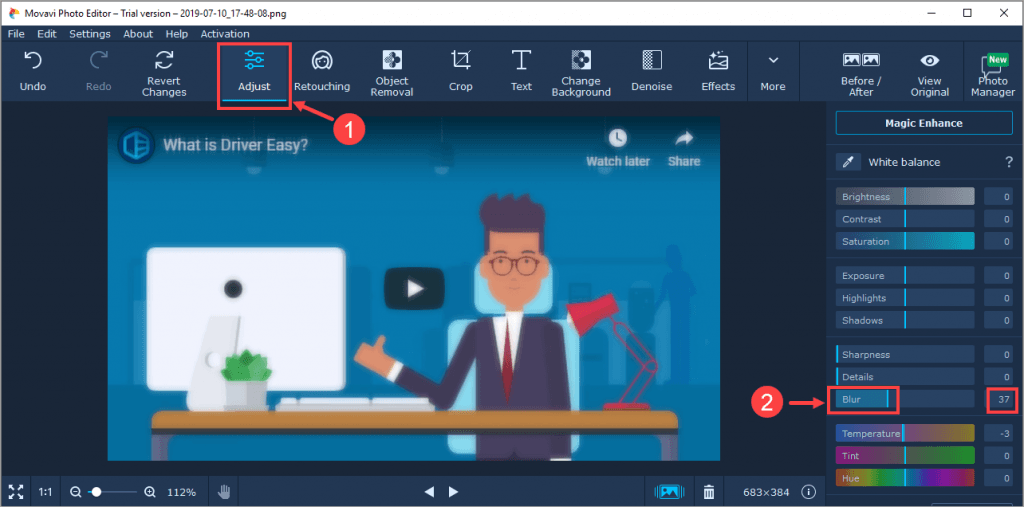
Task: Click the Redo button
Action: coord(99,72)
